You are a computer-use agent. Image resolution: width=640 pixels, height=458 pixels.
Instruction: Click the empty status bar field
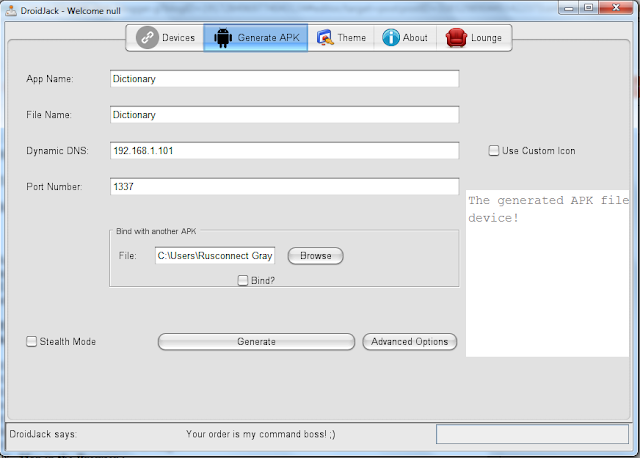click(532, 434)
